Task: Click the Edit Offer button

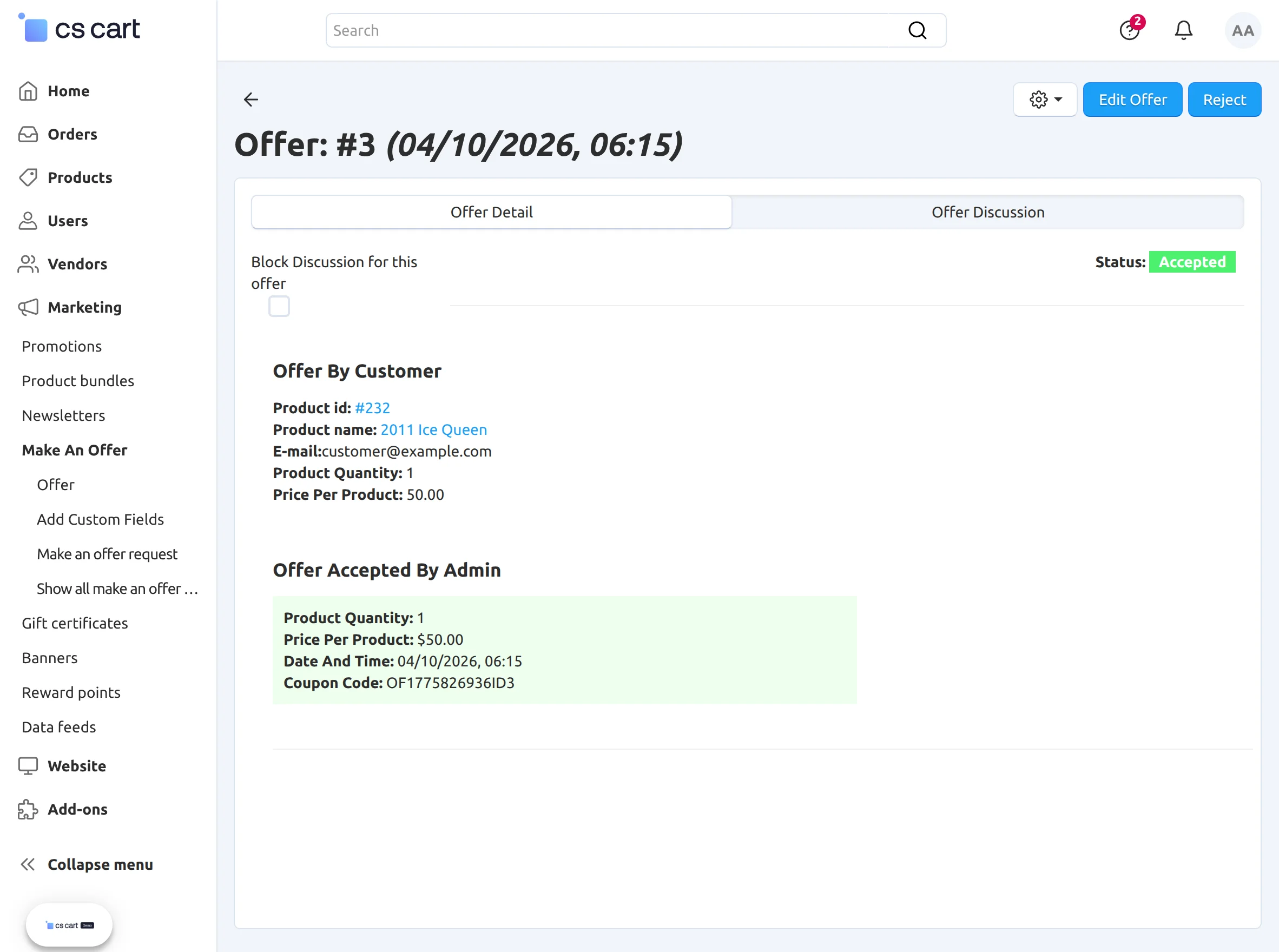Action: pyautogui.click(x=1132, y=100)
